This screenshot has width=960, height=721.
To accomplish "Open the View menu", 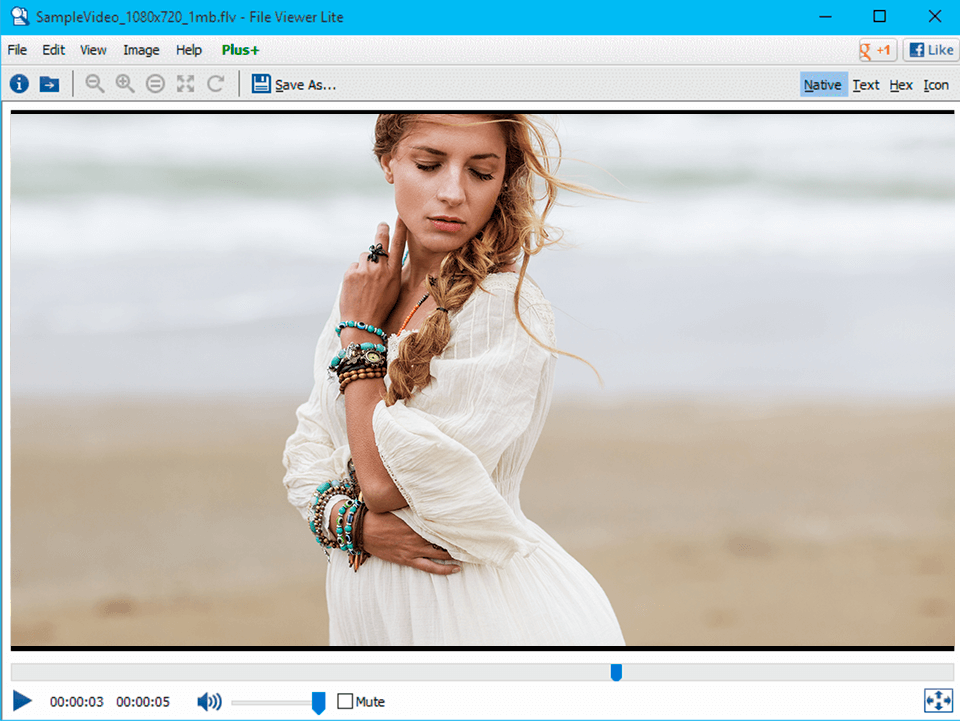I will point(92,49).
